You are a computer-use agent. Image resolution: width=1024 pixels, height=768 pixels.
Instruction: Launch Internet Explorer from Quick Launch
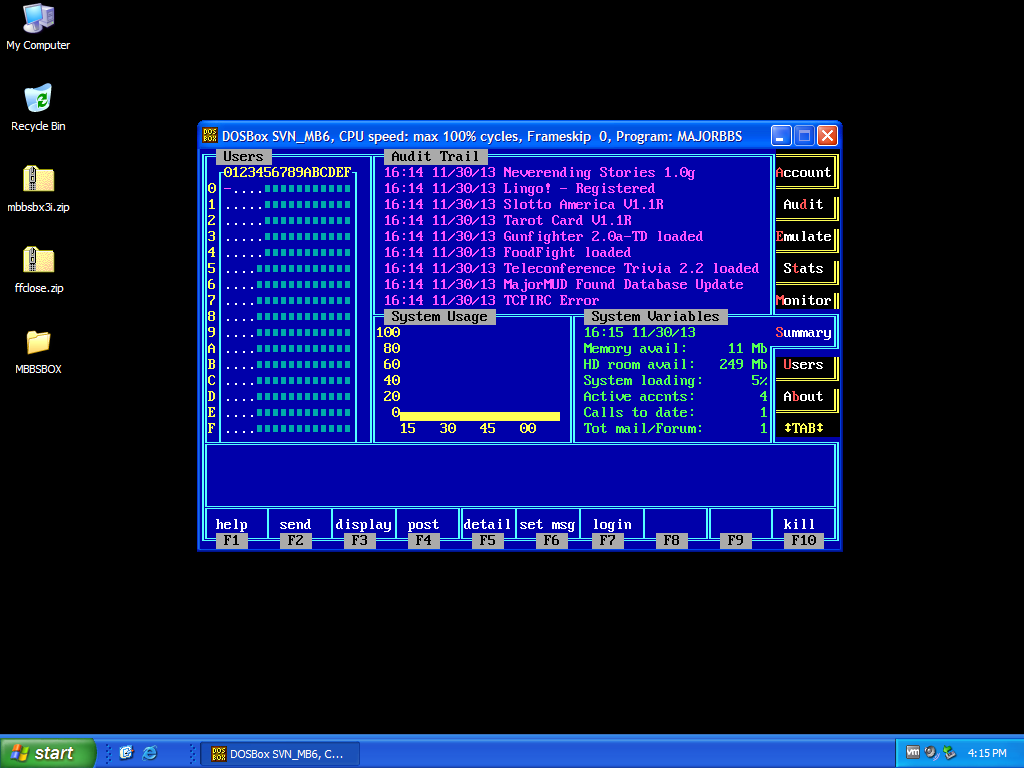click(x=150, y=753)
